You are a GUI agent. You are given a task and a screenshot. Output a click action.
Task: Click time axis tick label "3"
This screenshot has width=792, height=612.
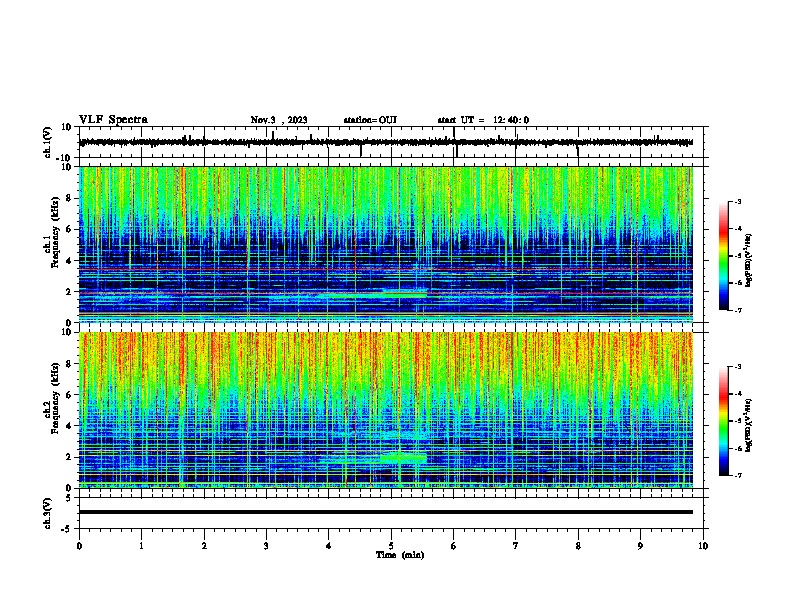pos(266,546)
